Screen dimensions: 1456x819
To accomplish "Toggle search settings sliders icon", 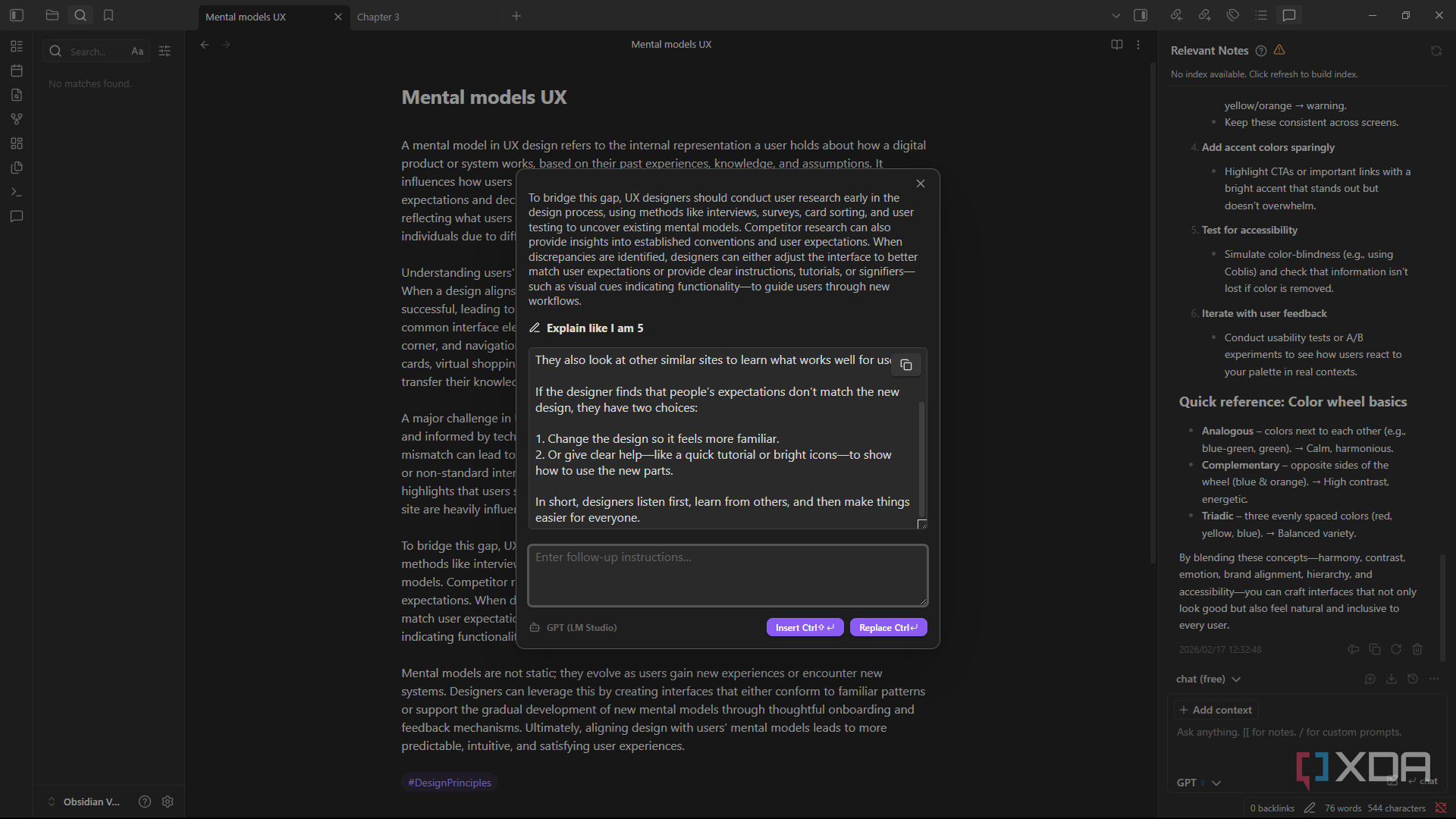I will (165, 52).
